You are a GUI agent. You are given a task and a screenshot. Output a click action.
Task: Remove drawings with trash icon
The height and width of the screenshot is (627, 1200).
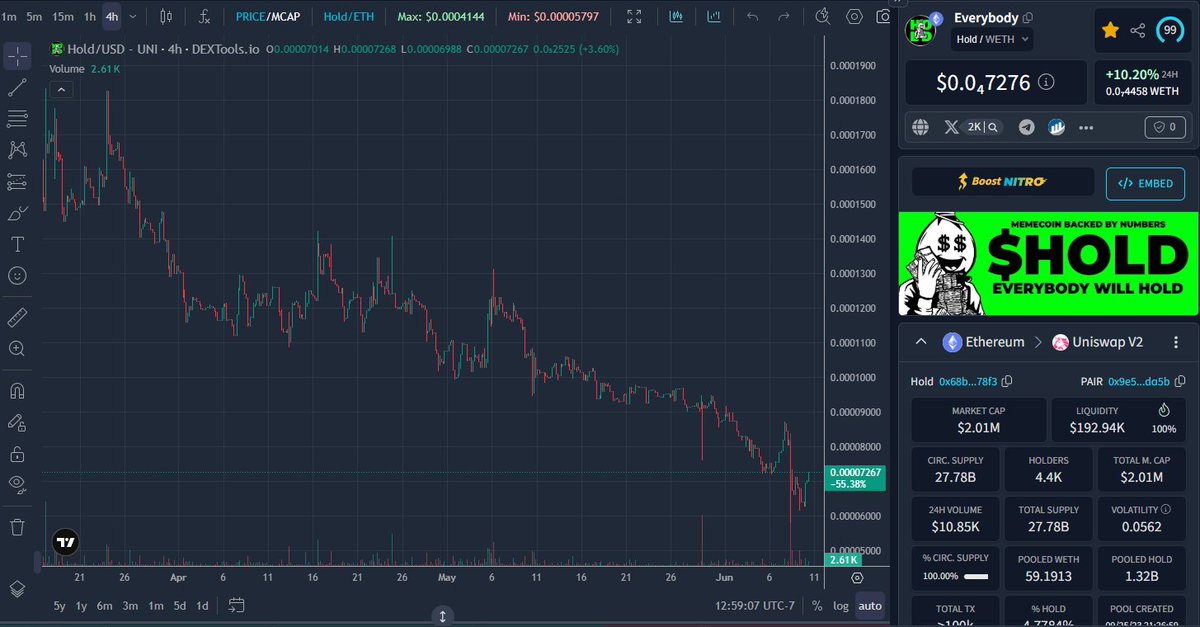point(17,526)
